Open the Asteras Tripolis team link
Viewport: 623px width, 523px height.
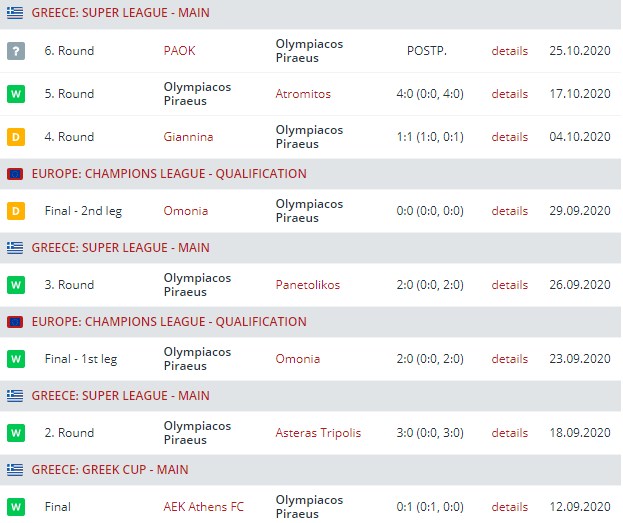click(x=318, y=433)
